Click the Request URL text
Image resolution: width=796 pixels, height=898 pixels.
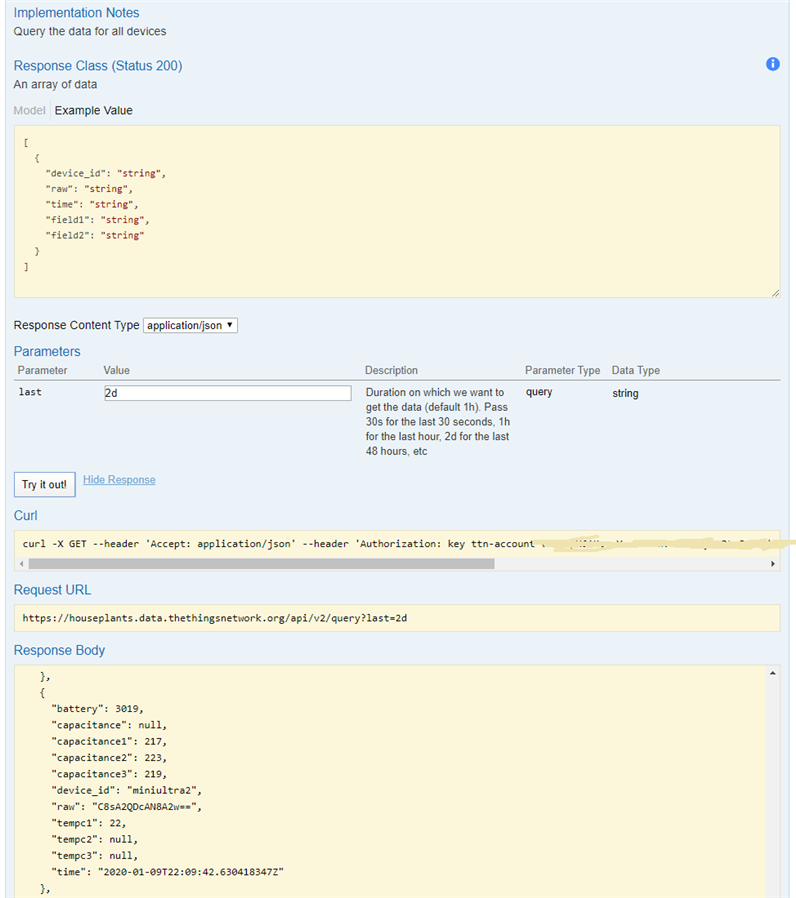[x=214, y=618]
